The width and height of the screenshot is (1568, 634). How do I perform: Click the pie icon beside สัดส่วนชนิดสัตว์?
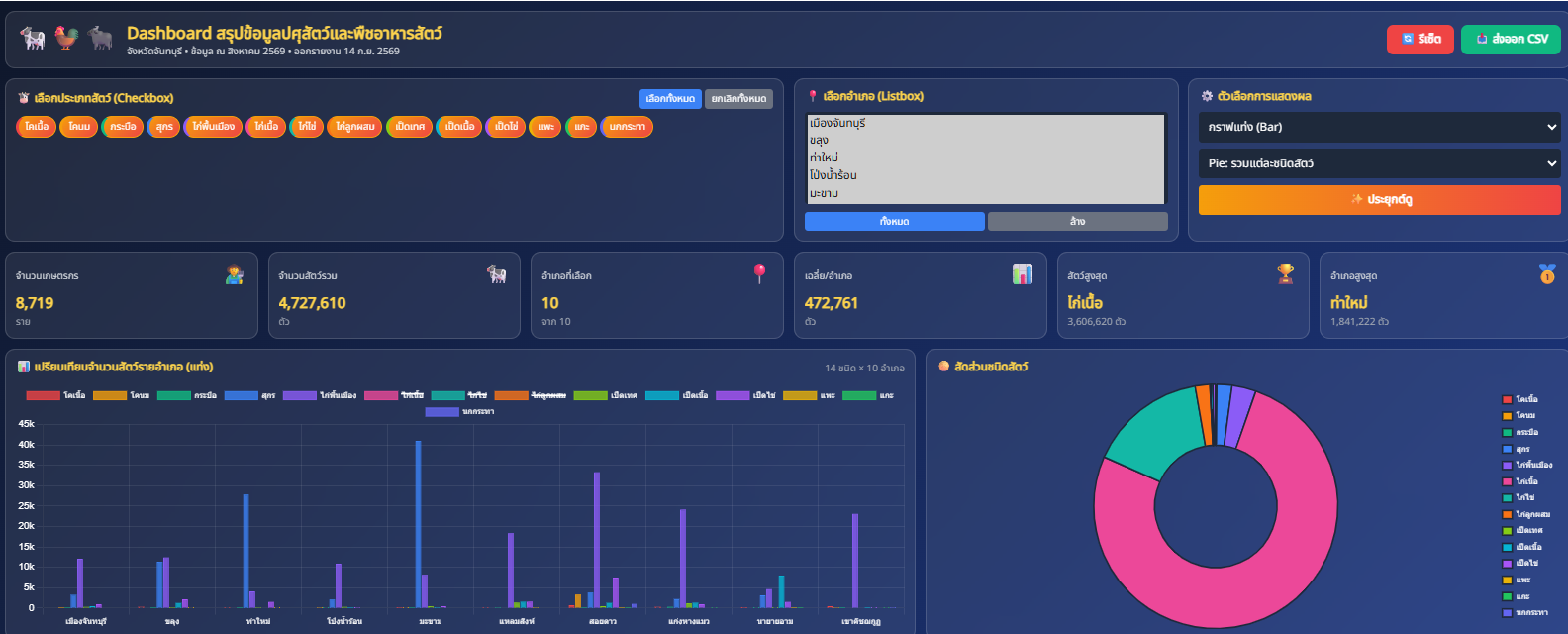click(944, 367)
